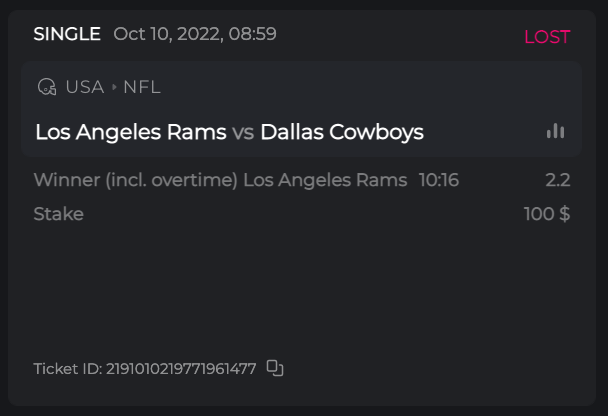
Task: Click the 08:59 bet placement time
Action: 254,34
